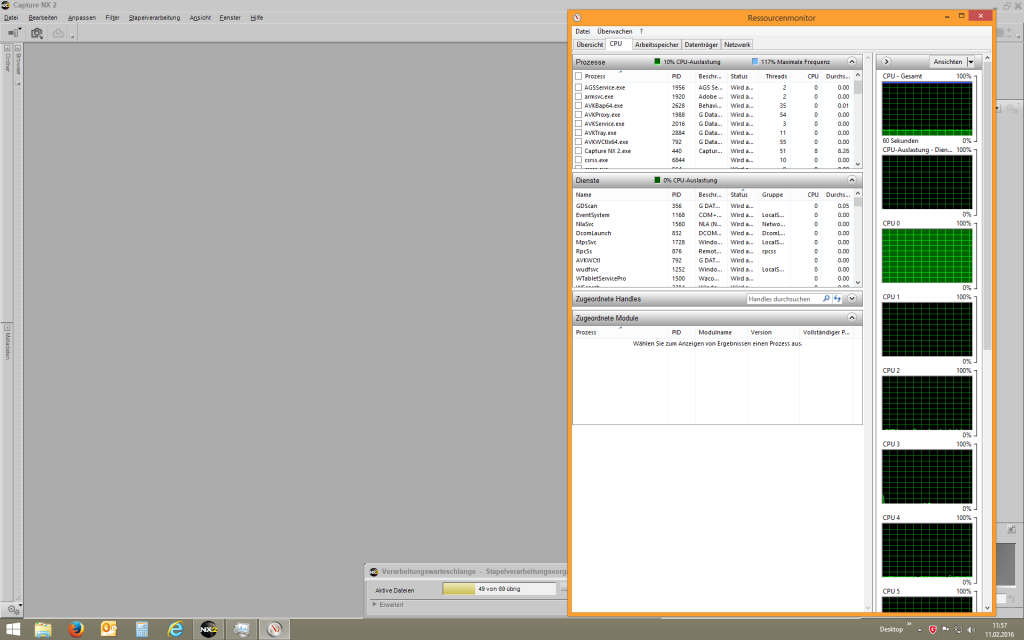
Task: Check the AGSService.exe process checkbox
Action: (x=579, y=87)
